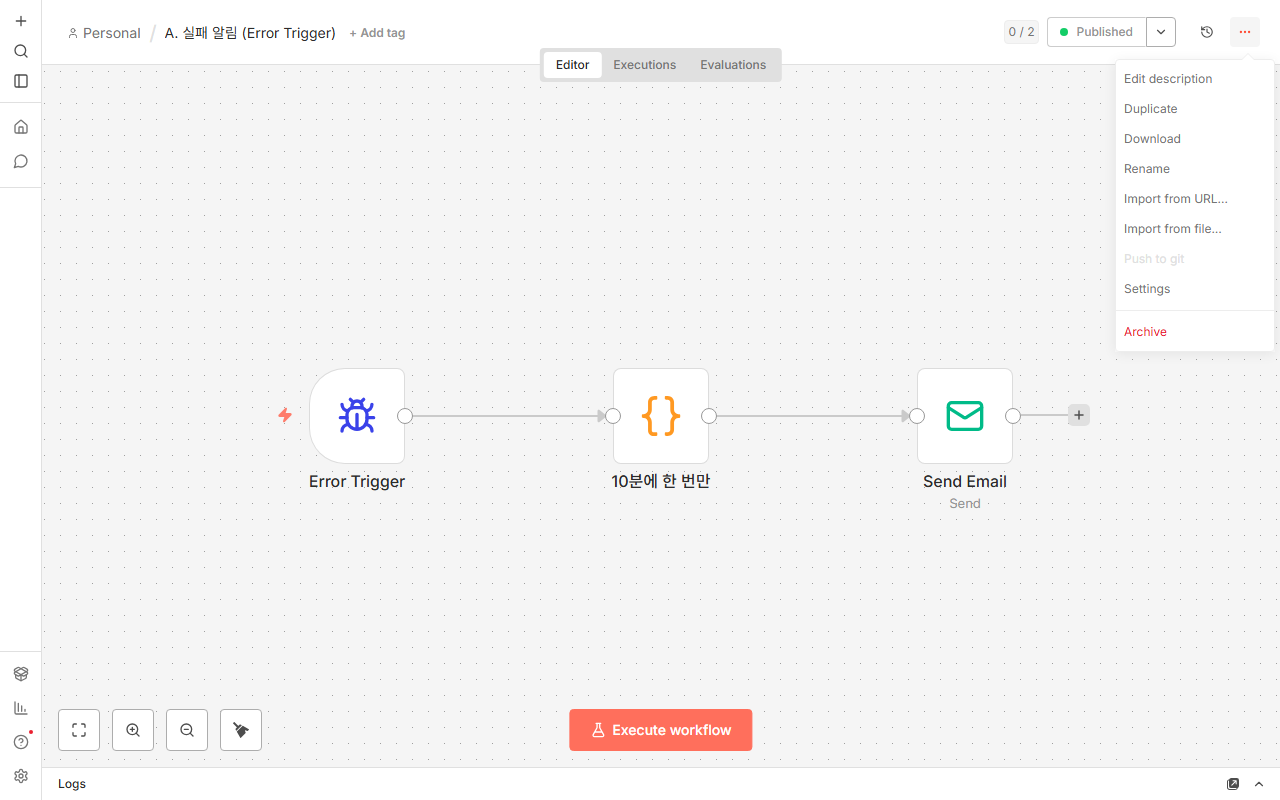
Task: Zoom in on the canvas
Action: [133, 730]
